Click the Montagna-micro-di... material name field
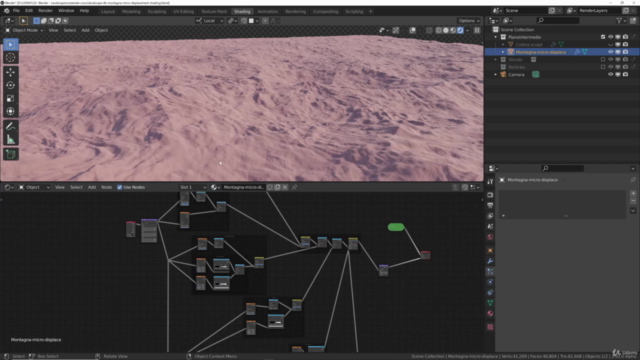Viewport: 640px width, 360px height. tap(244, 187)
